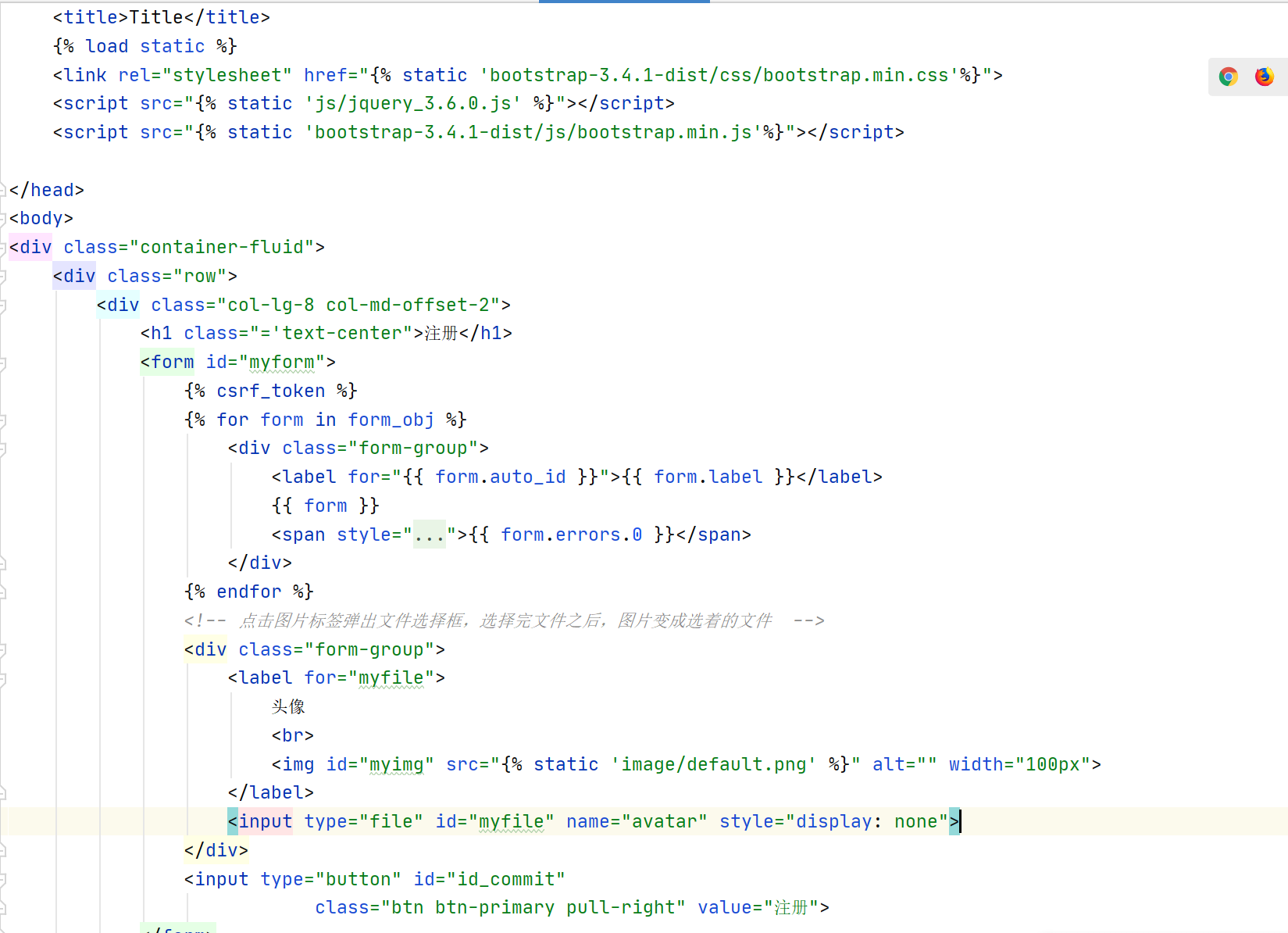This screenshot has width=1288, height=933.
Task: Click form.auto_id in label tag
Action: pos(501,477)
